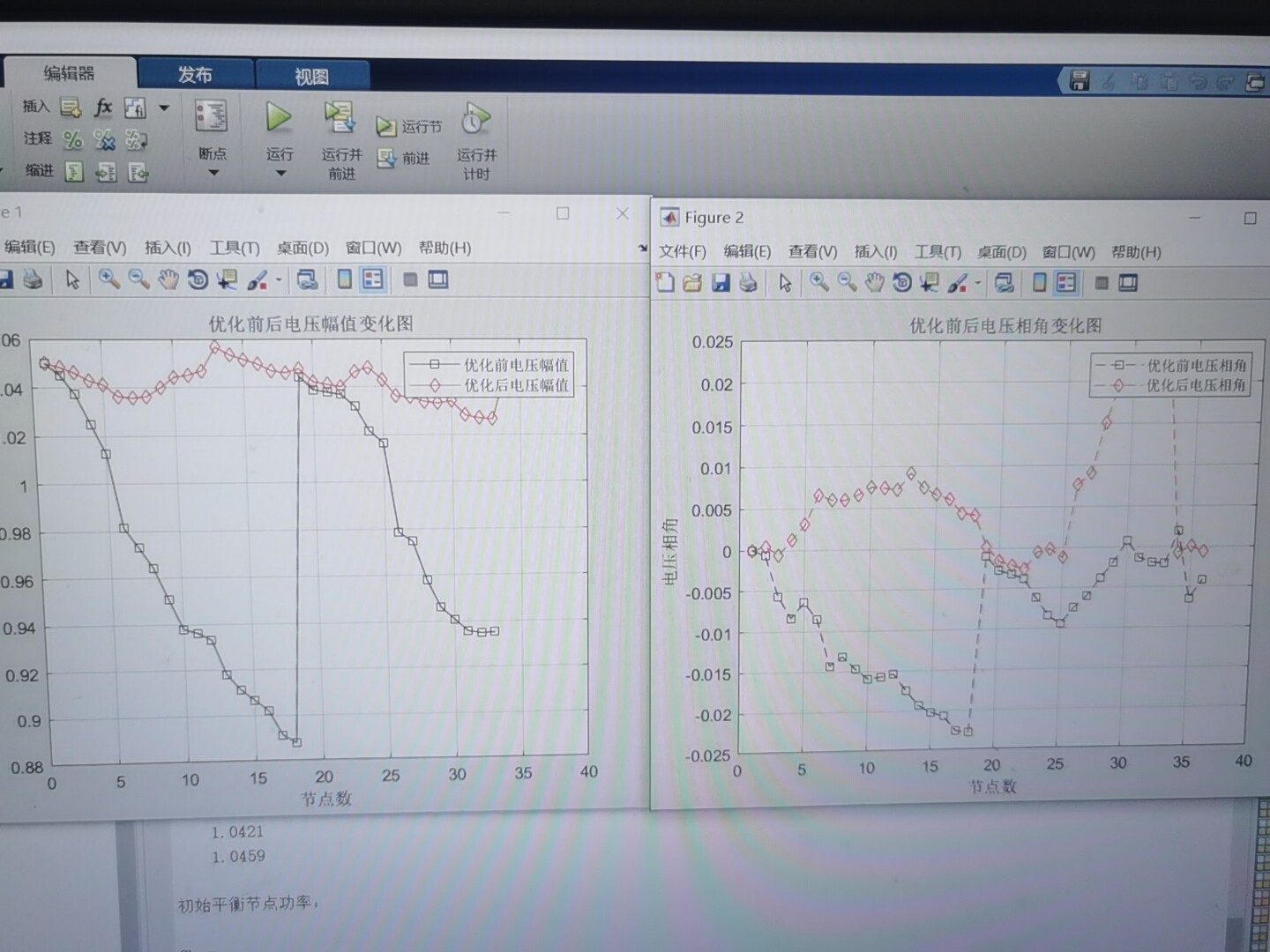Comment selected lines with the % icon
Viewport: 1270px width, 952px height.
pos(72,139)
